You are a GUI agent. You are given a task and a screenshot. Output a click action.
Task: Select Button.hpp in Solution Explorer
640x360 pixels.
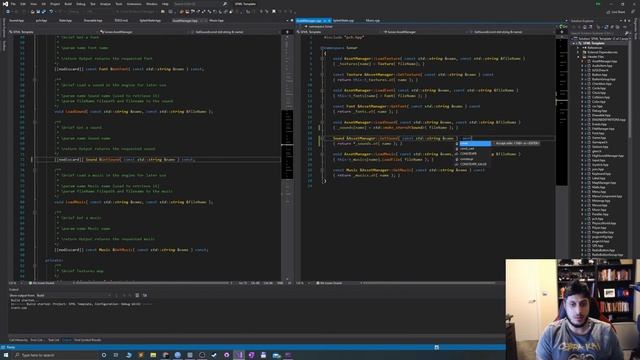[599, 75]
